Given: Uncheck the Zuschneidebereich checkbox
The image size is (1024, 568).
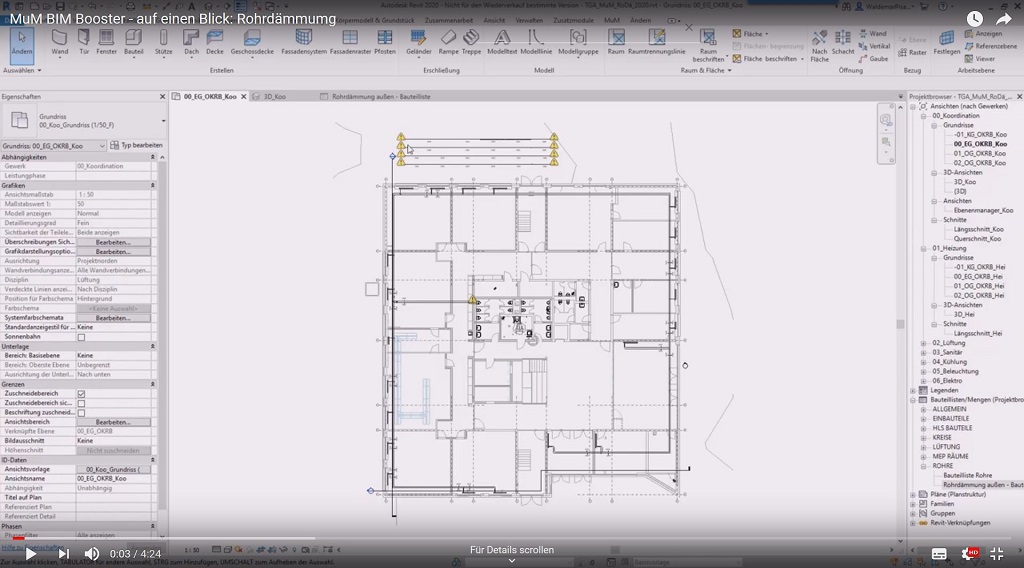Looking at the screenshot, I should 81,394.
